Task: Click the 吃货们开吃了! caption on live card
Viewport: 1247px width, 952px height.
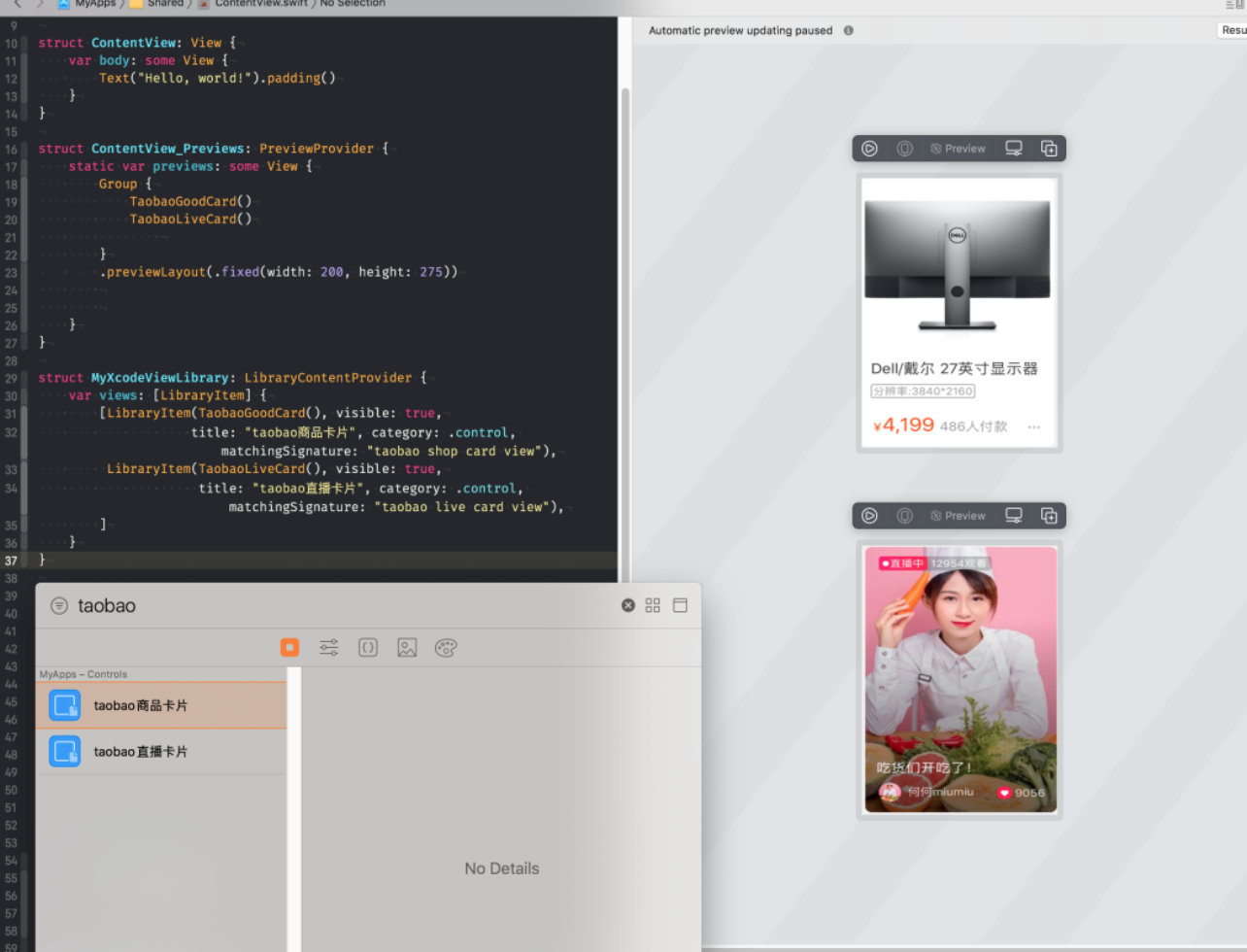Action: click(925, 767)
